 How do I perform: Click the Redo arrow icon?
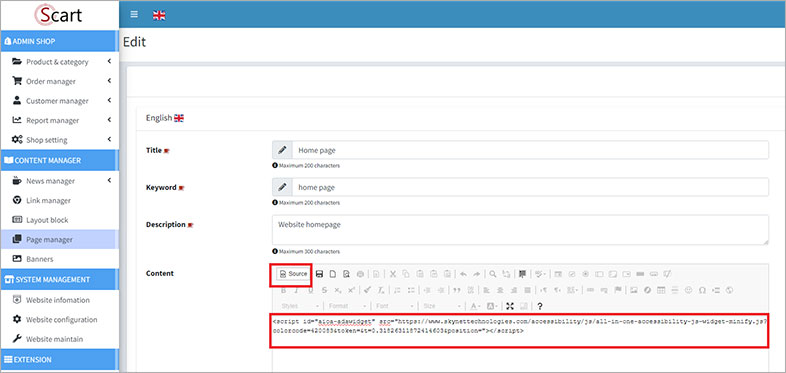[477, 274]
